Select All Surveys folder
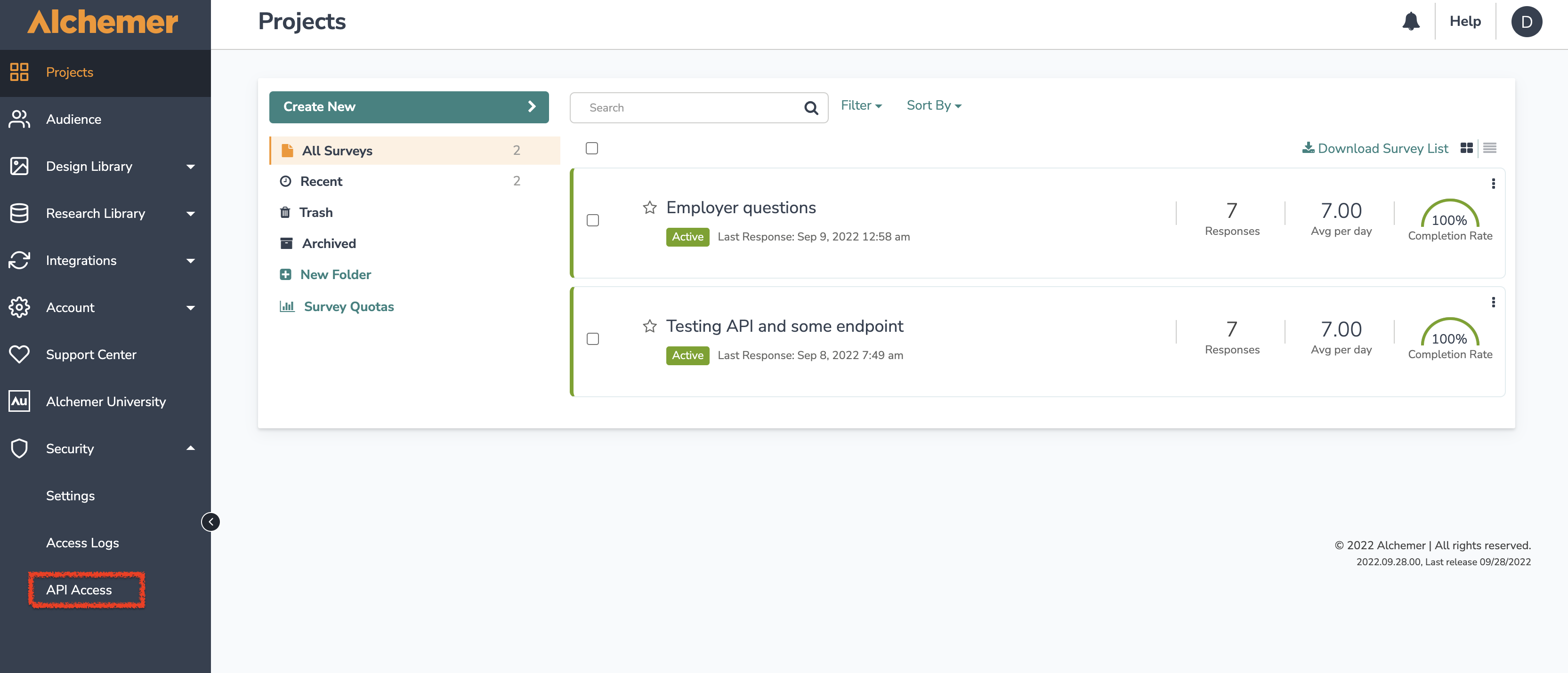The image size is (1568, 673). coord(337,149)
